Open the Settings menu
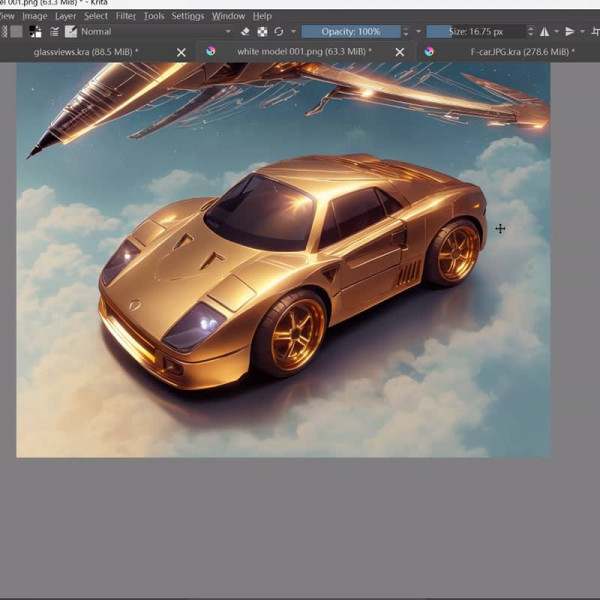The image size is (600, 600). [187, 16]
